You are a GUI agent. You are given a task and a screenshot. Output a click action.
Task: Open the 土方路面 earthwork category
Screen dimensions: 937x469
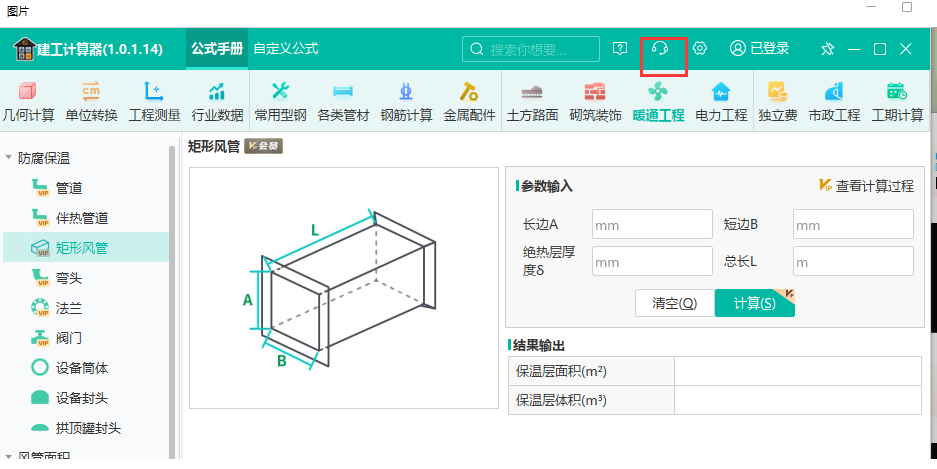pos(532,101)
